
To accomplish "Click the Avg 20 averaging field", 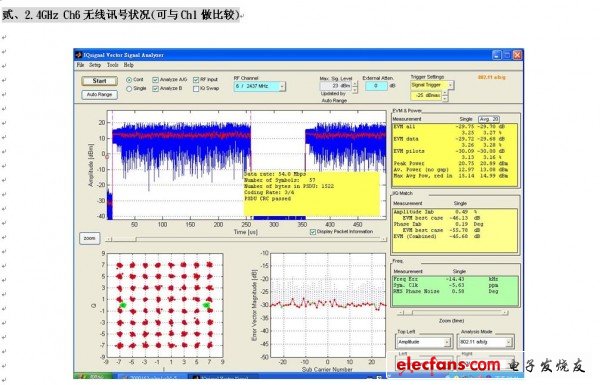I will [x=489, y=119].
